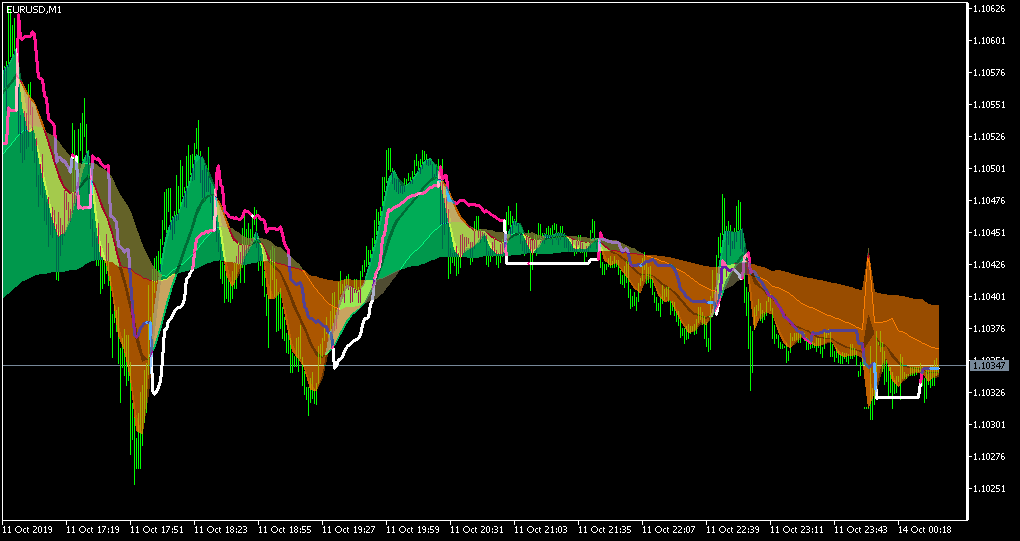Click the 1.10276 price level label
The height and width of the screenshot is (541, 1020).
[x=989, y=456]
